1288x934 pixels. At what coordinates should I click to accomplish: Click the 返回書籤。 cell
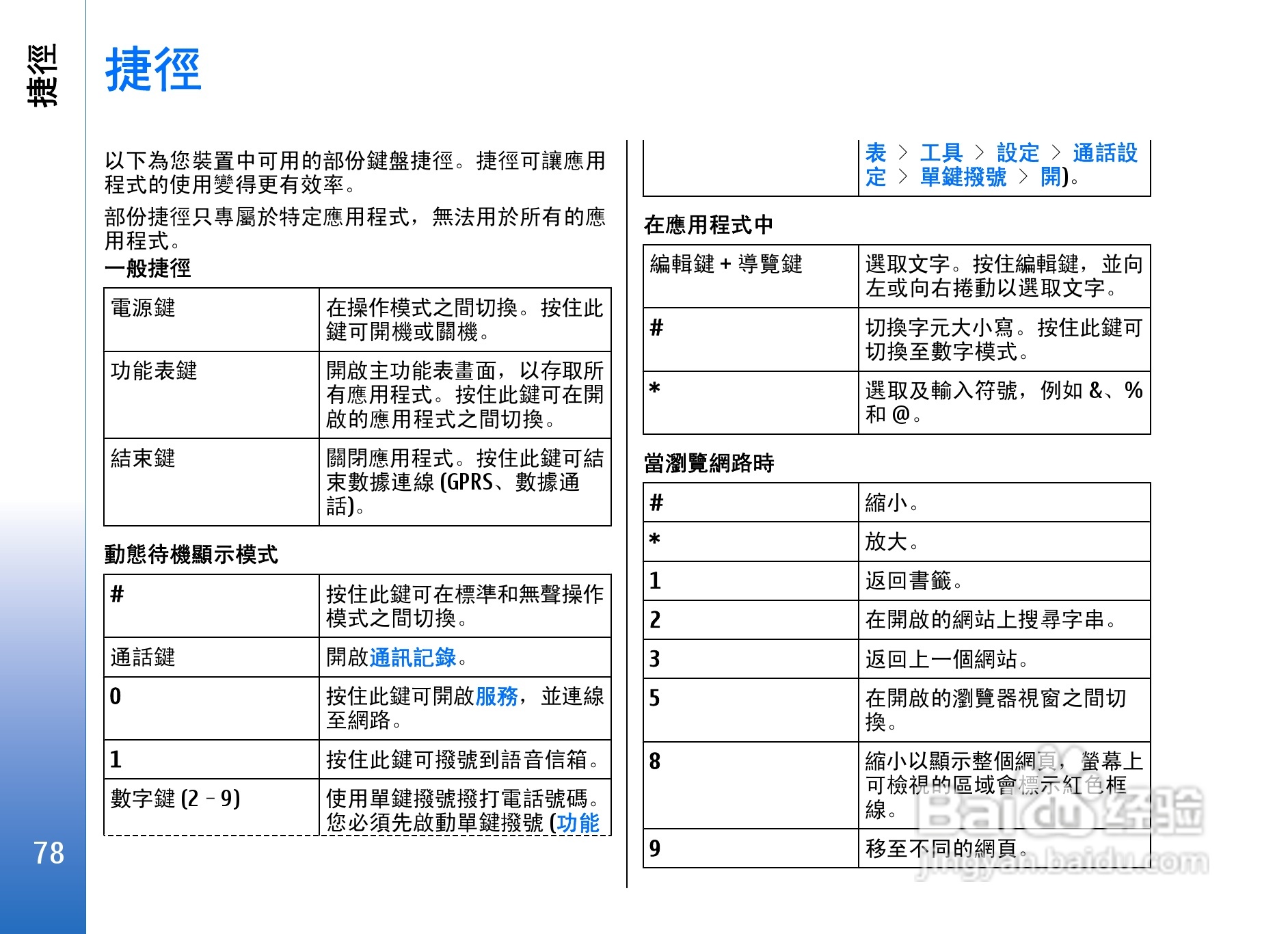1004,581
